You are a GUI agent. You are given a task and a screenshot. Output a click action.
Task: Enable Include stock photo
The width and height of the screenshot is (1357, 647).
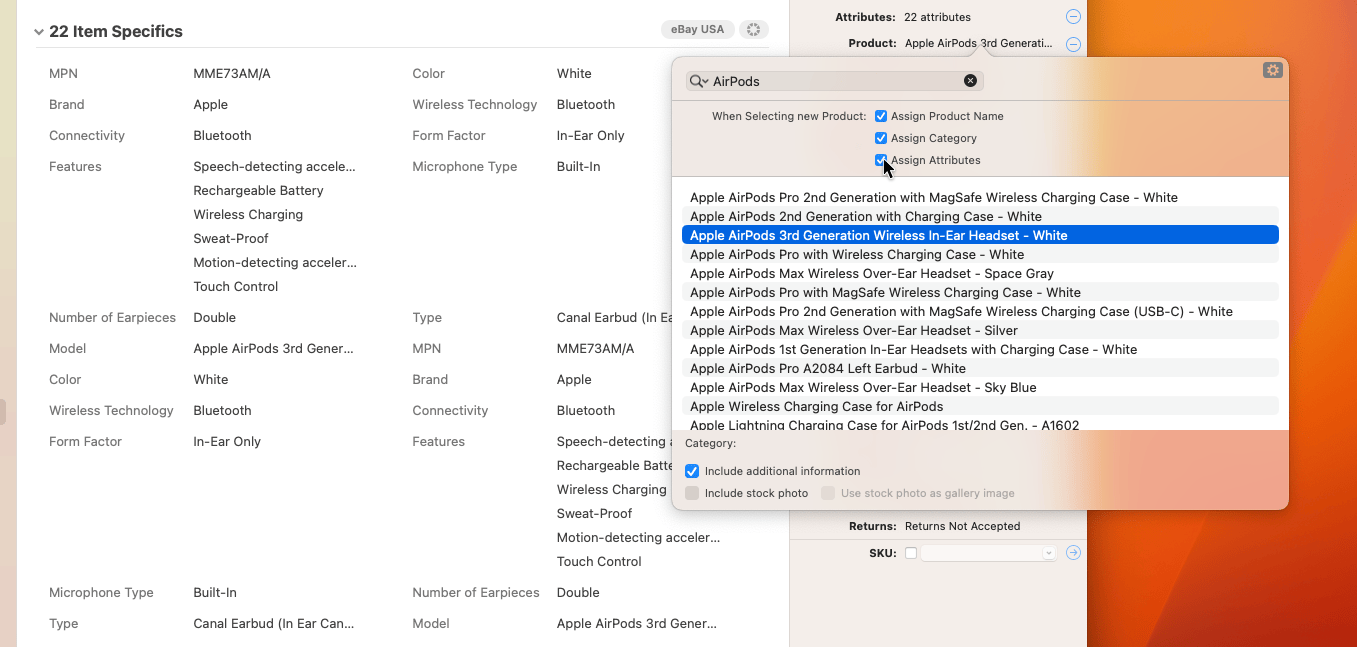(692, 493)
